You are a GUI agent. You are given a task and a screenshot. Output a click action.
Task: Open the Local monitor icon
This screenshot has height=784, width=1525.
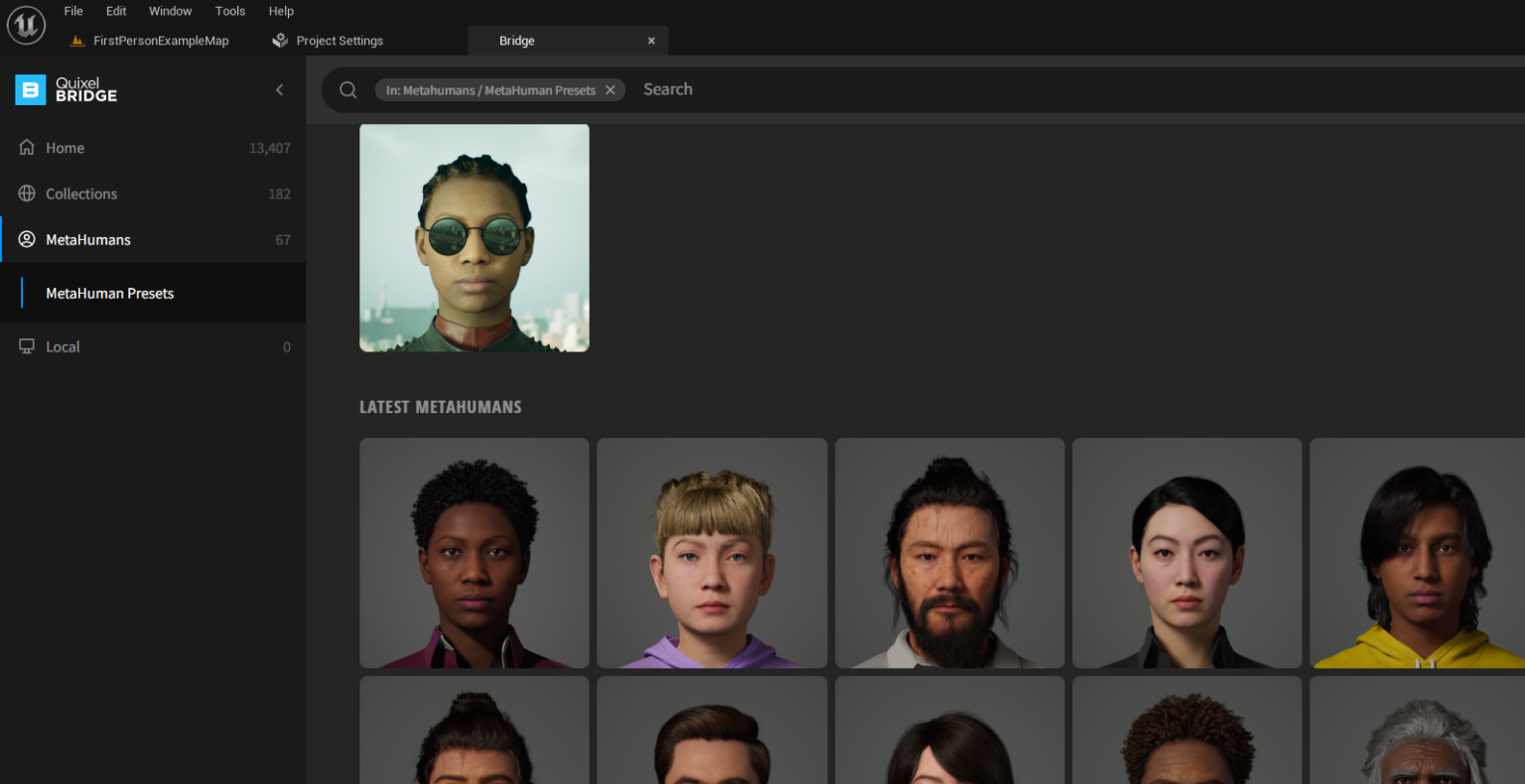point(27,346)
